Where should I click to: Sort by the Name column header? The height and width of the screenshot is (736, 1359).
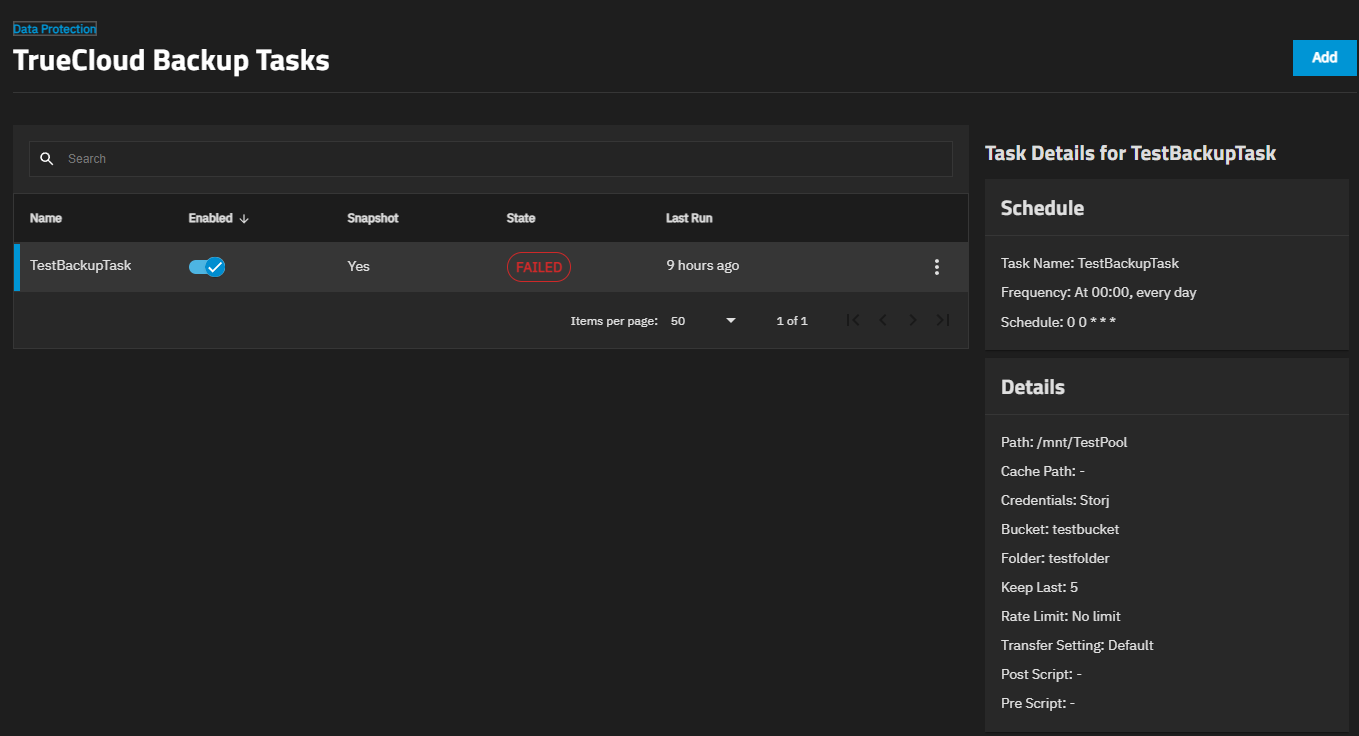point(46,218)
